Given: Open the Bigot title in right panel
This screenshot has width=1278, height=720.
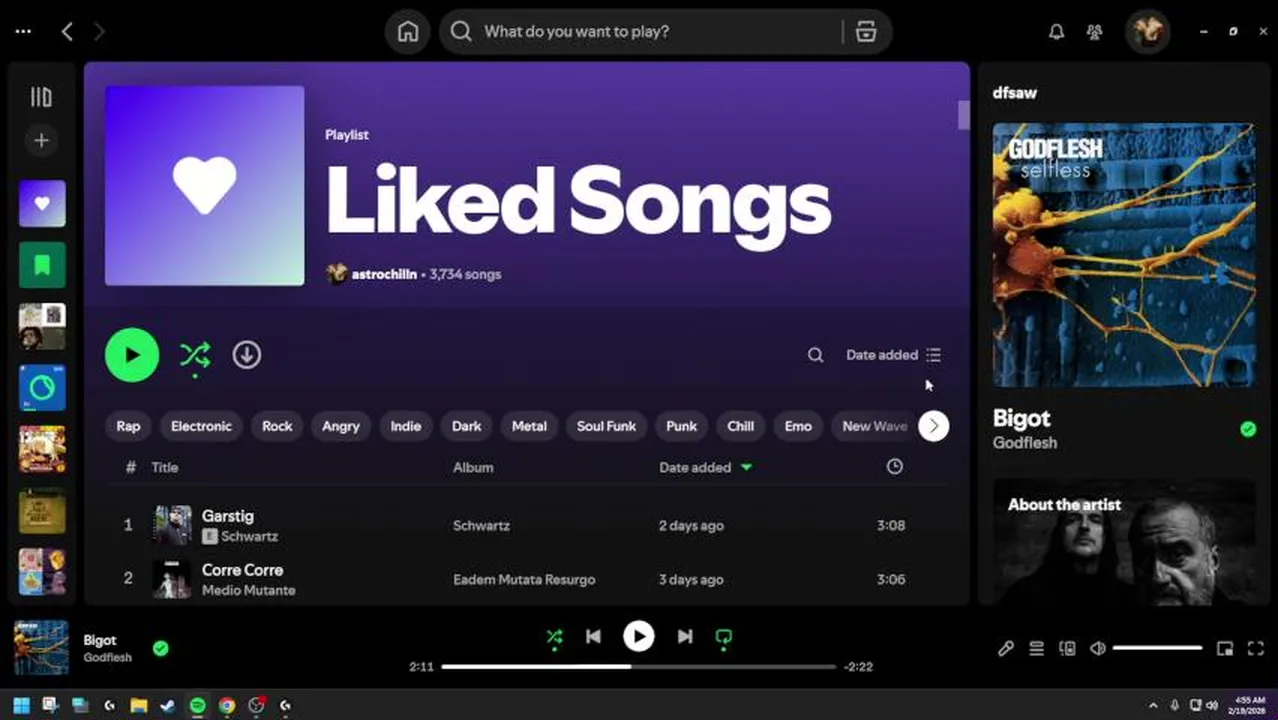Looking at the screenshot, I should pyautogui.click(x=1021, y=418).
